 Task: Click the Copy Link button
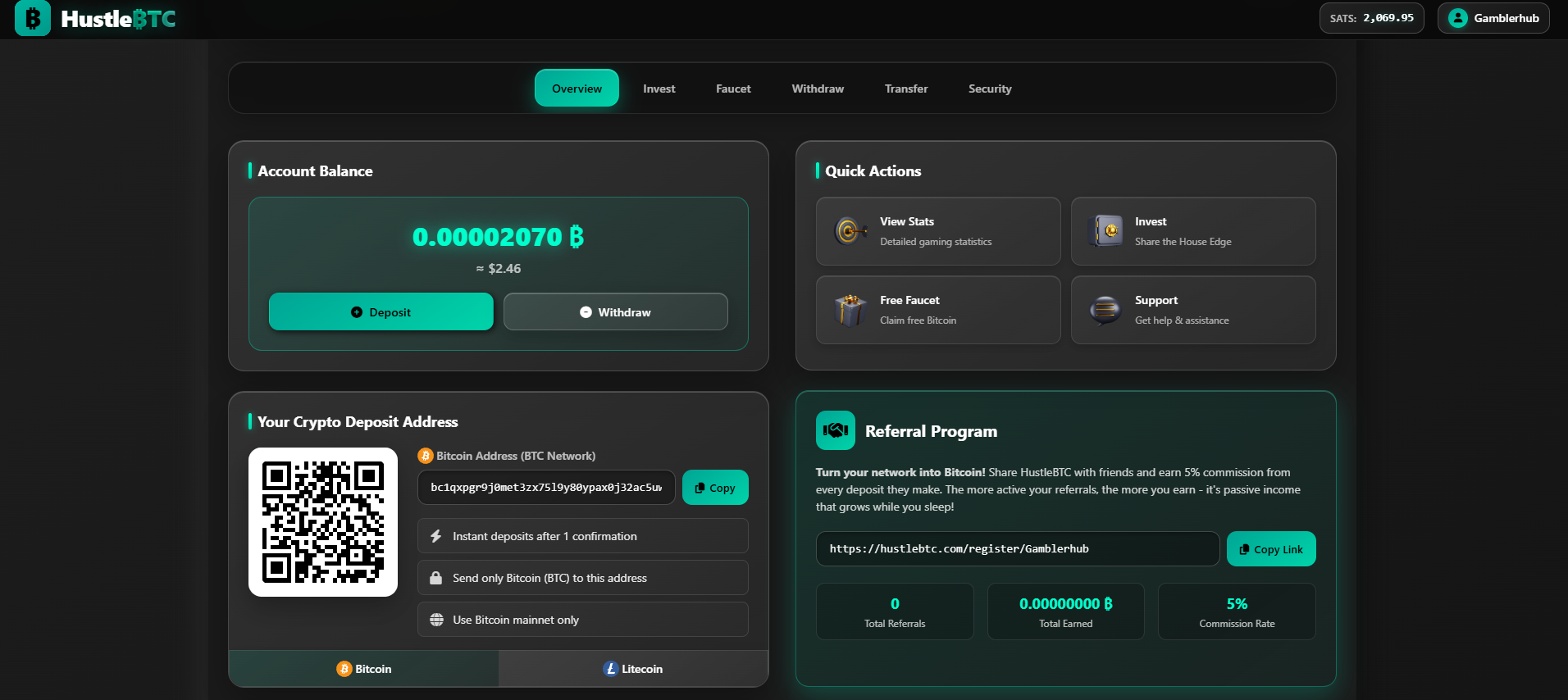pyautogui.click(x=1271, y=549)
